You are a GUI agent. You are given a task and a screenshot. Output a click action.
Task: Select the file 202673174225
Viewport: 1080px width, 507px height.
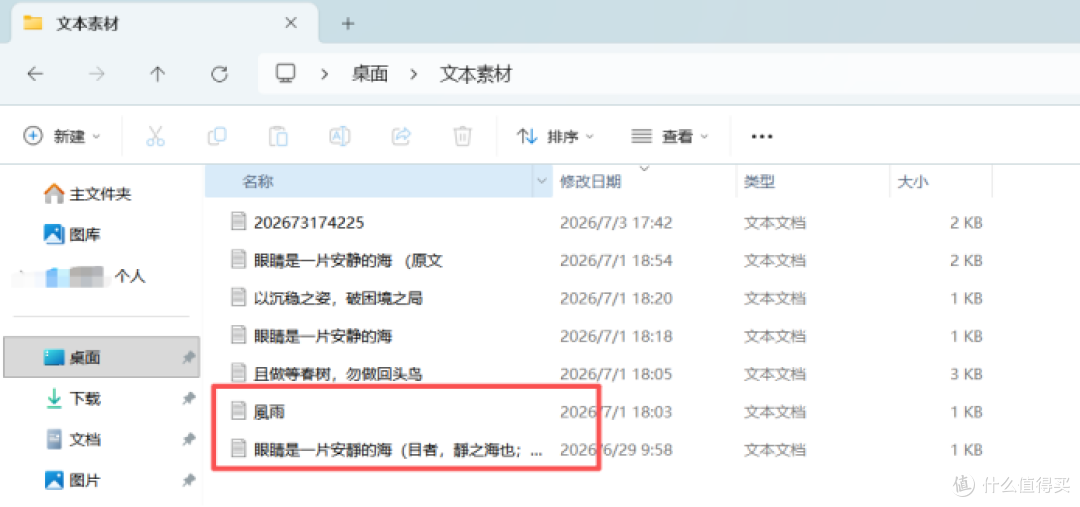(x=309, y=223)
